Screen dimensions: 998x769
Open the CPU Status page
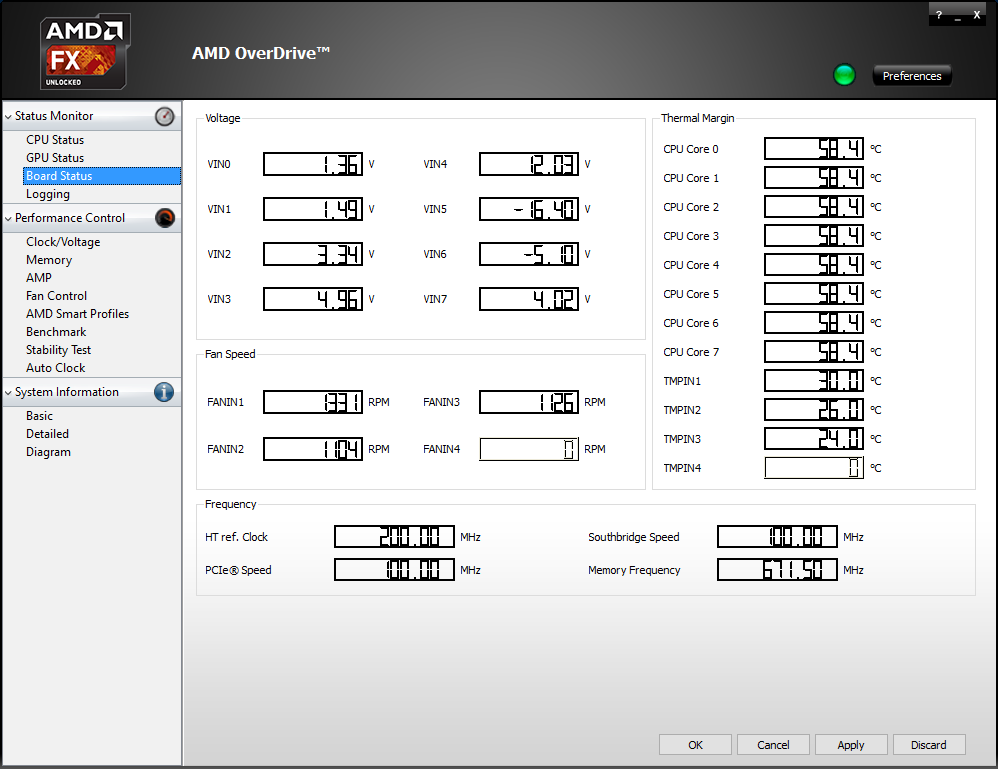tap(55, 140)
